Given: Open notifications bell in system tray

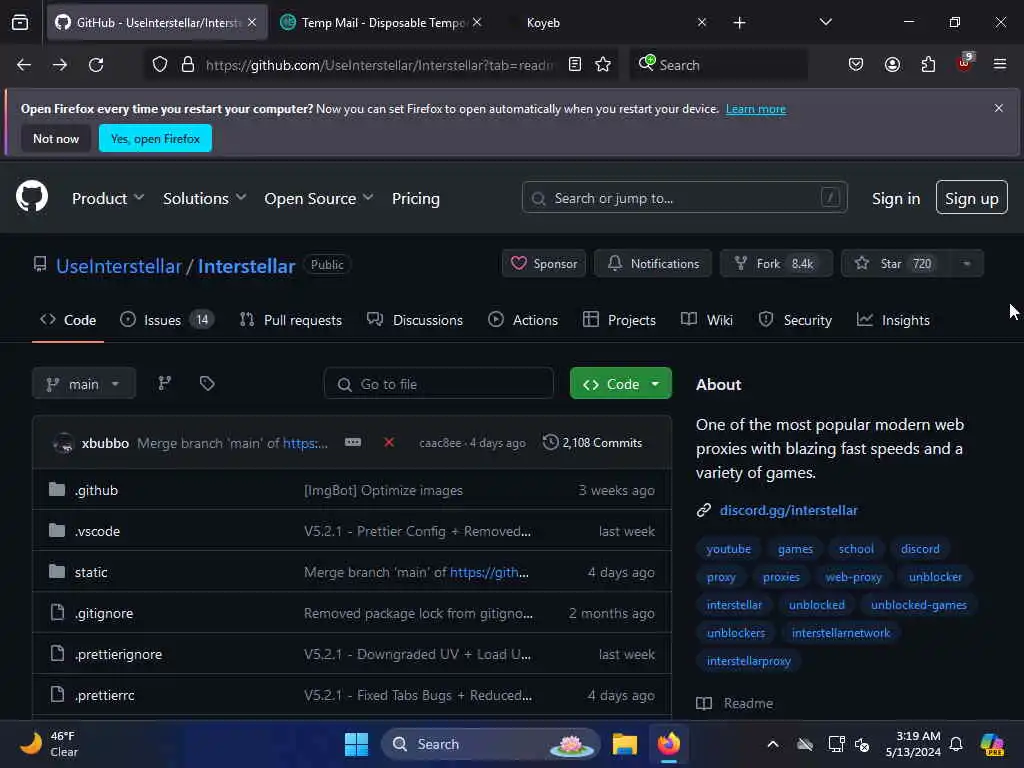Looking at the screenshot, I should pyautogui.click(x=956, y=744).
